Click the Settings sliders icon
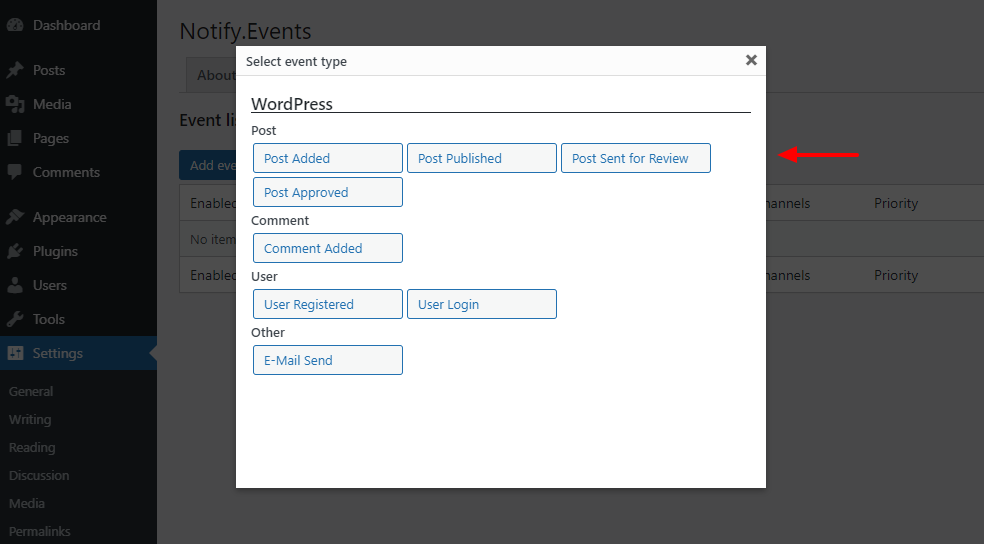Image resolution: width=984 pixels, height=544 pixels. [x=15, y=353]
